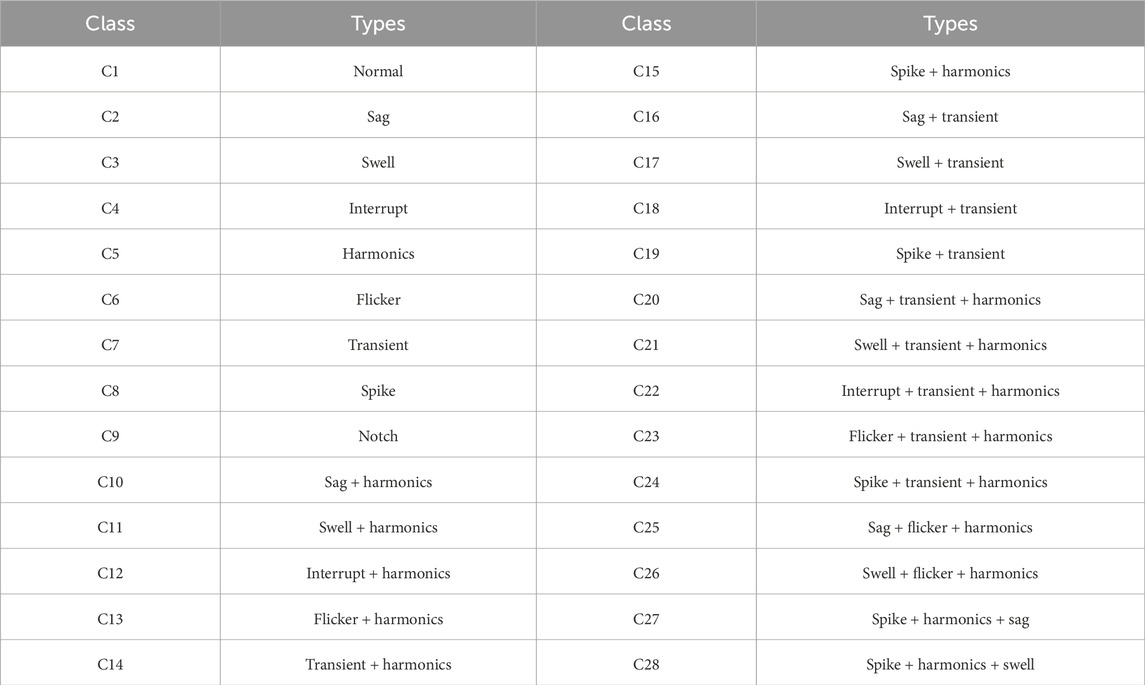The width and height of the screenshot is (1145, 685).
Task: Select the Interrupt + harmonics cell
Action: point(378,573)
